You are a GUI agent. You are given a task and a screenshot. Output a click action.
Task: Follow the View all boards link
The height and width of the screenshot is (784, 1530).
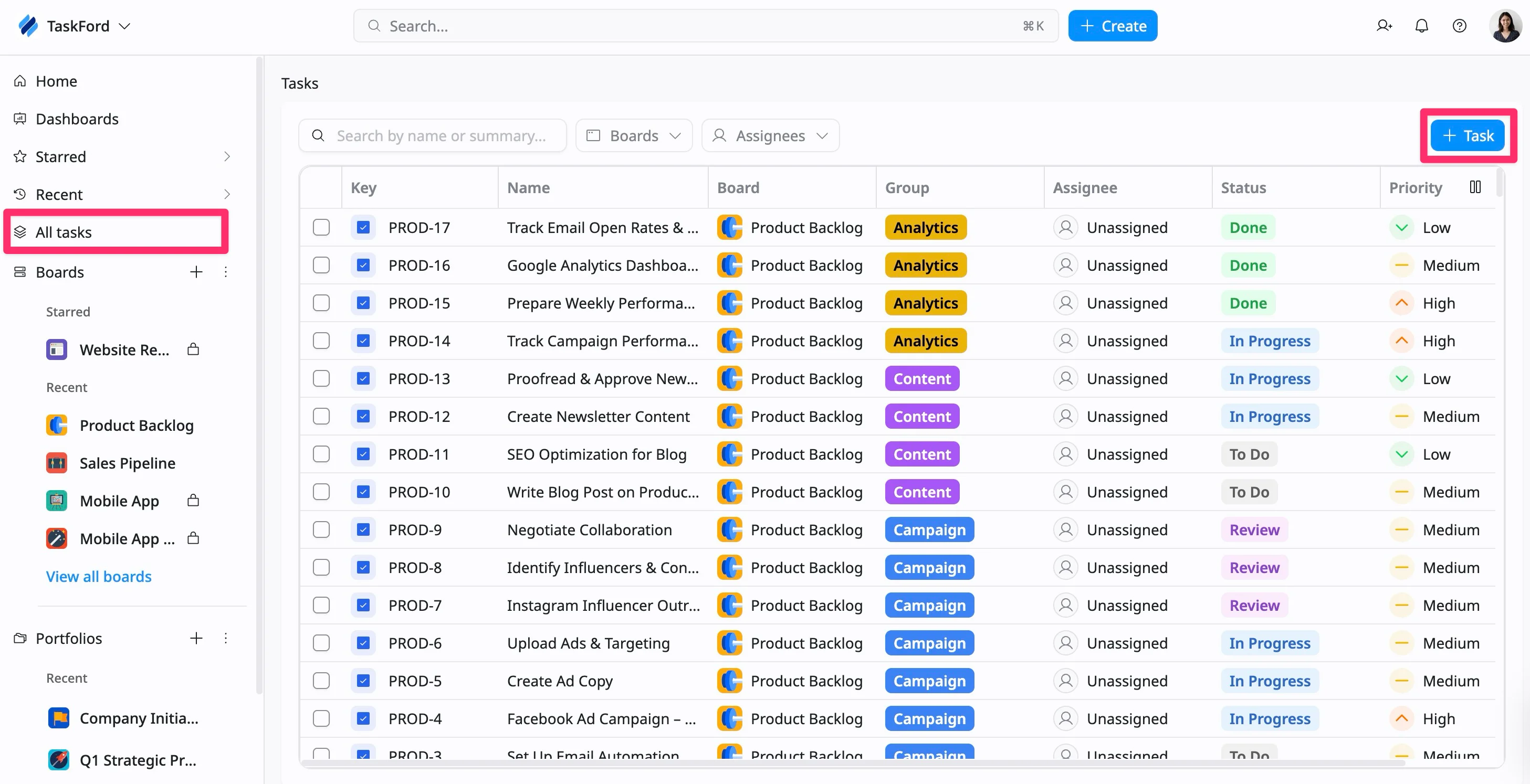coord(99,576)
